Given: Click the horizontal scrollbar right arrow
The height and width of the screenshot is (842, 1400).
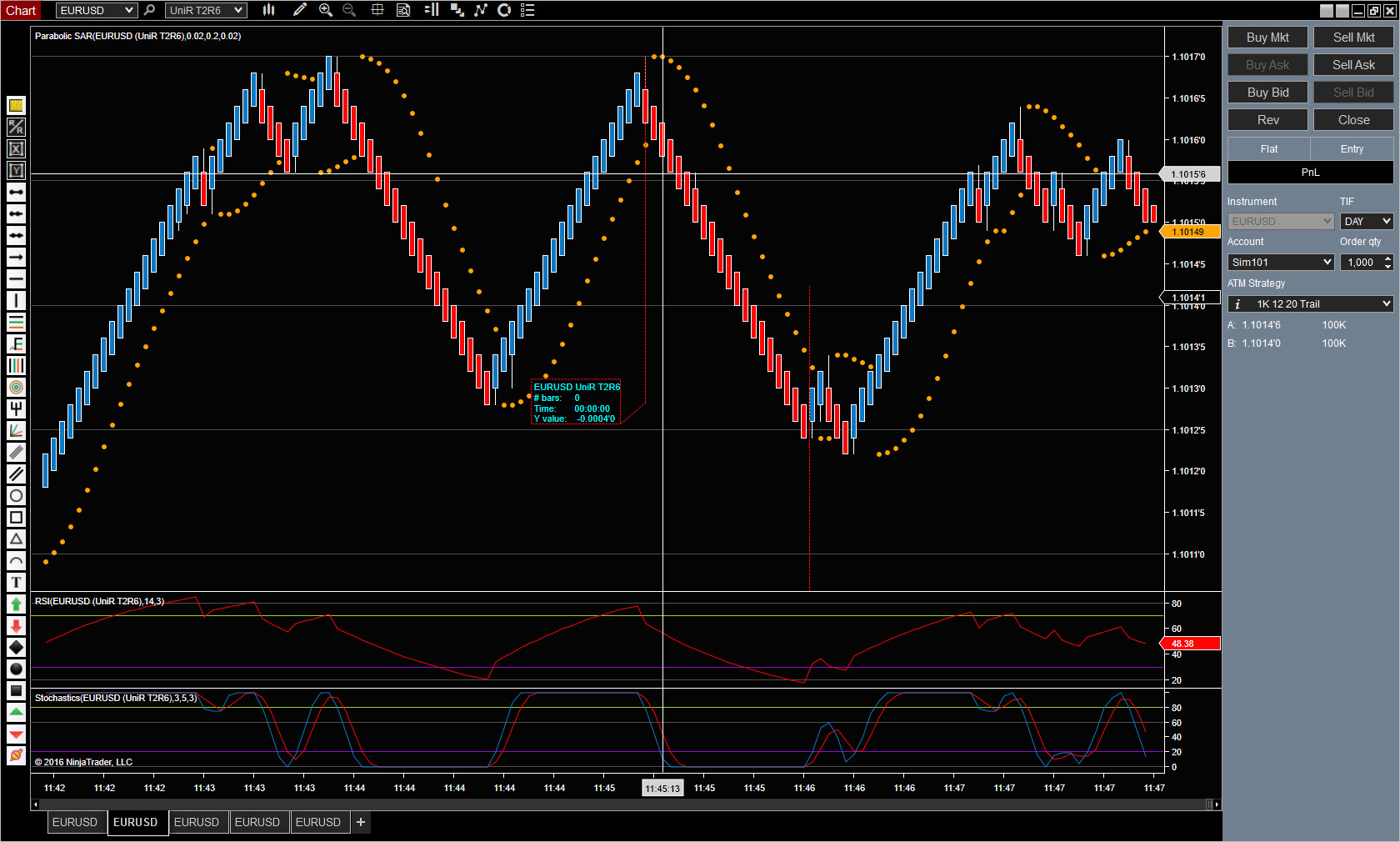Looking at the screenshot, I should [x=1217, y=804].
